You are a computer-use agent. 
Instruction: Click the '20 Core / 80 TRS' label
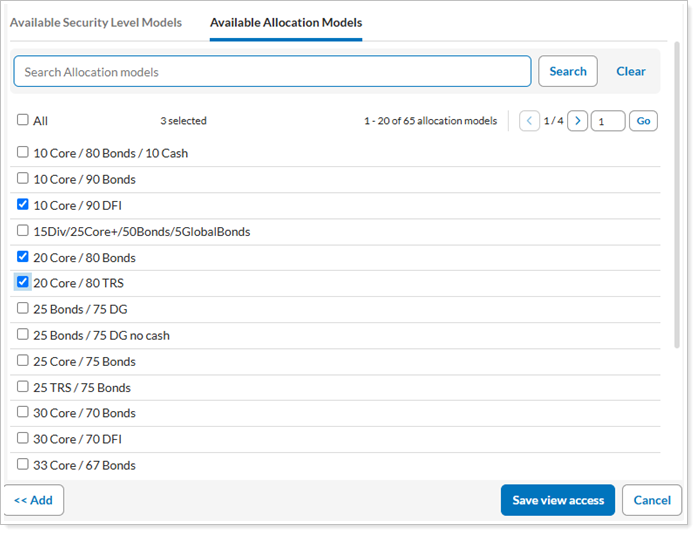tap(79, 283)
